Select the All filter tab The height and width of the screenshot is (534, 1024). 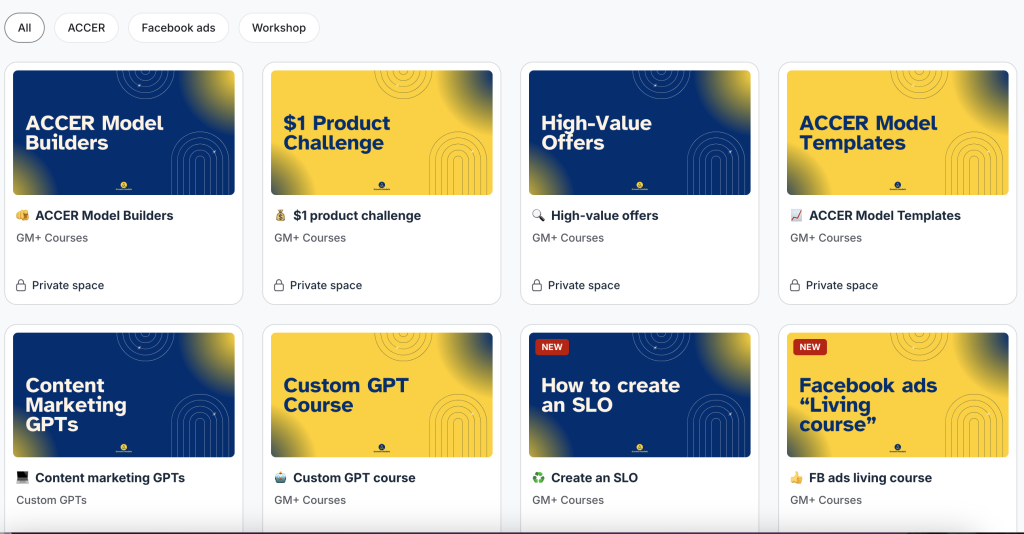coord(24,28)
